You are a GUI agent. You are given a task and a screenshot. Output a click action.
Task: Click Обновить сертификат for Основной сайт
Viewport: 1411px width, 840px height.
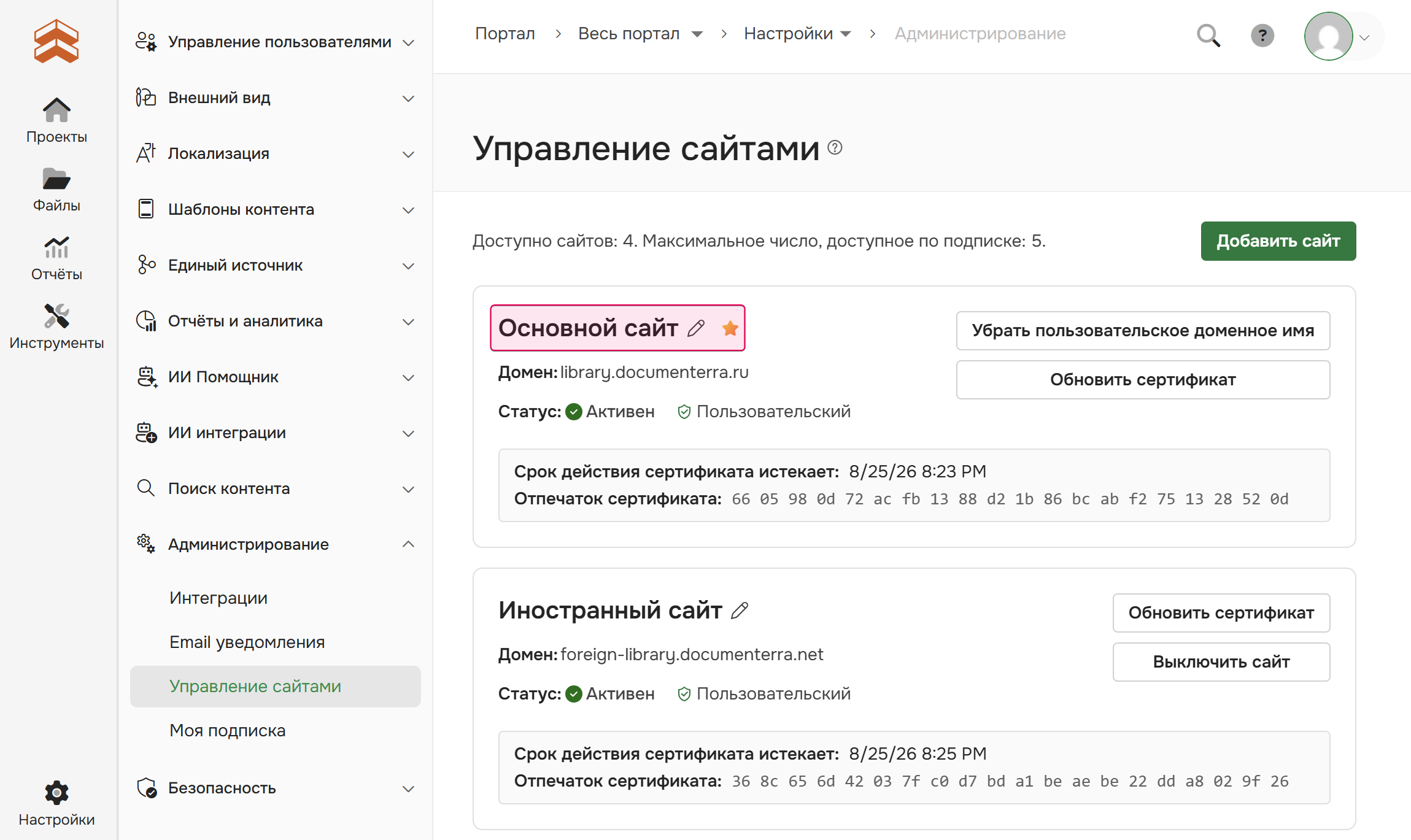click(x=1143, y=380)
